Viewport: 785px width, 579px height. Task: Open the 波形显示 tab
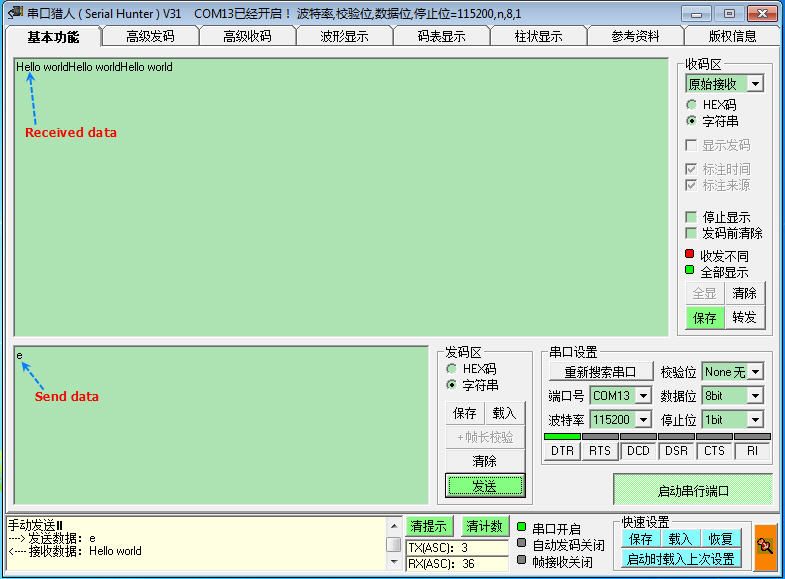pyautogui.click(x=344, y=37)
